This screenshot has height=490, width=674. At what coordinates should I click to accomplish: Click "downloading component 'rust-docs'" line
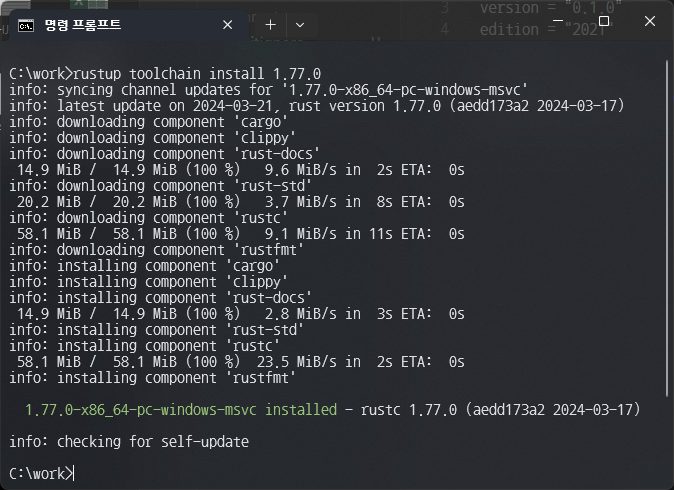click(x=164, y=153)
